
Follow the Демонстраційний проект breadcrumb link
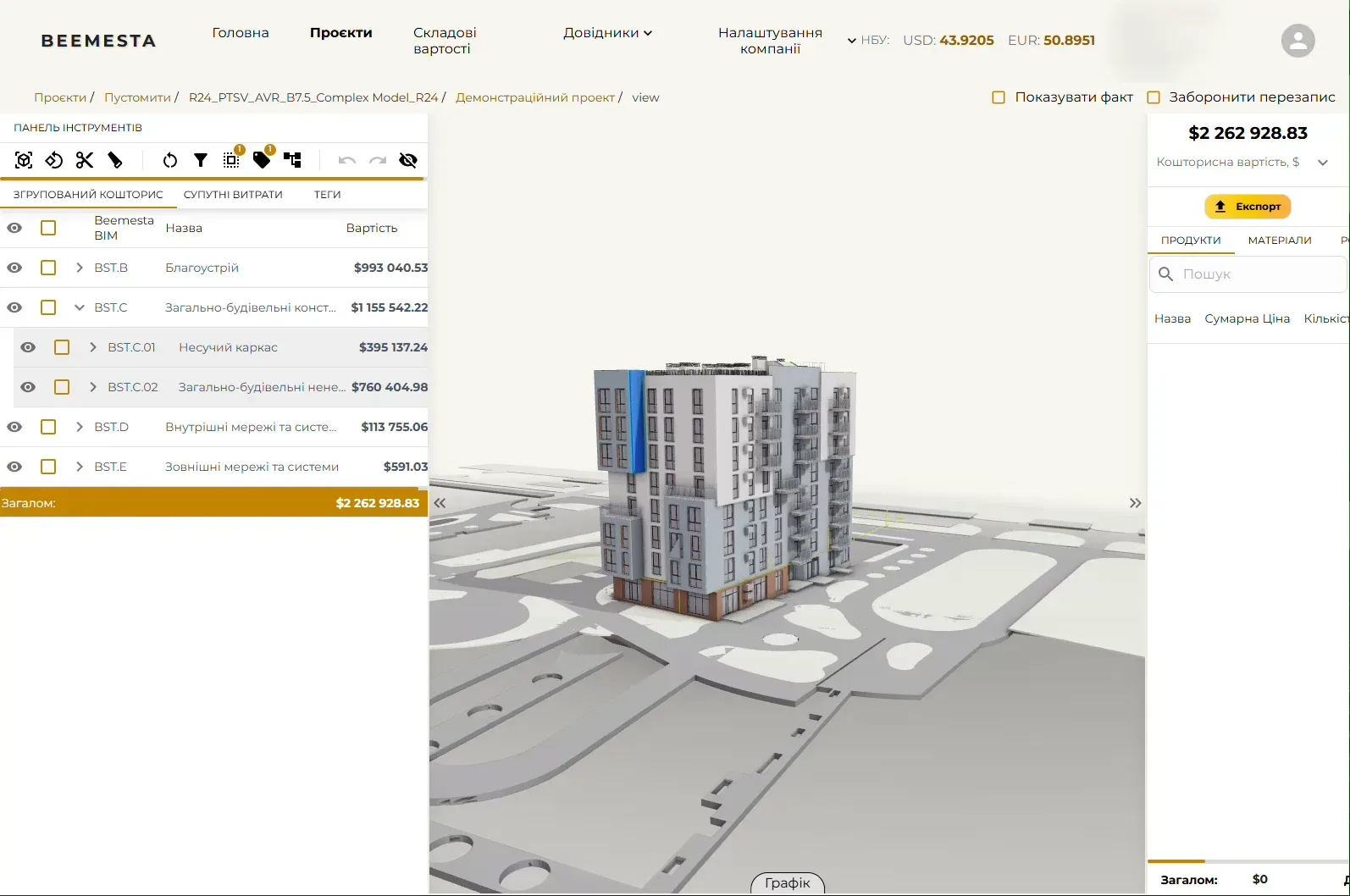(x=535, y=97)
